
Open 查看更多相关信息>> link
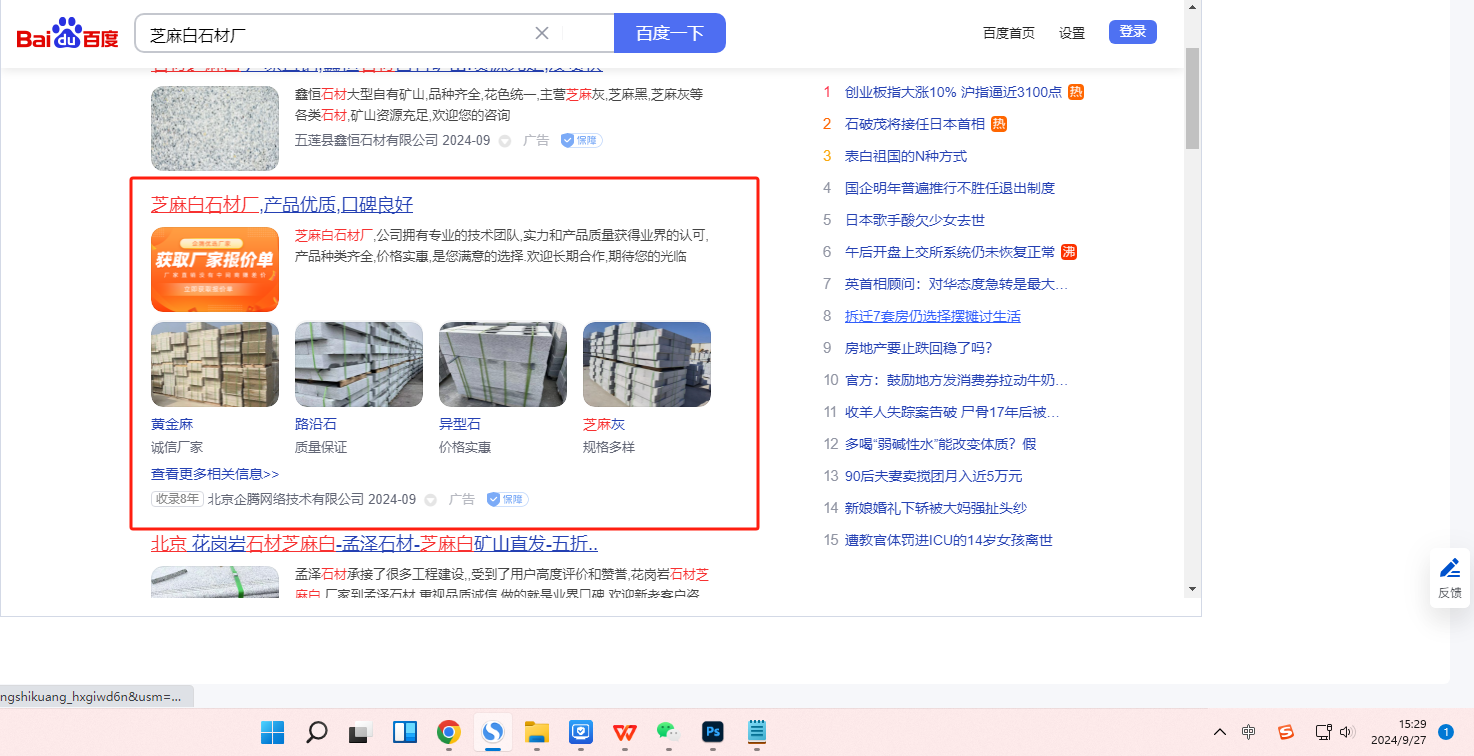(x=215, y=474)
